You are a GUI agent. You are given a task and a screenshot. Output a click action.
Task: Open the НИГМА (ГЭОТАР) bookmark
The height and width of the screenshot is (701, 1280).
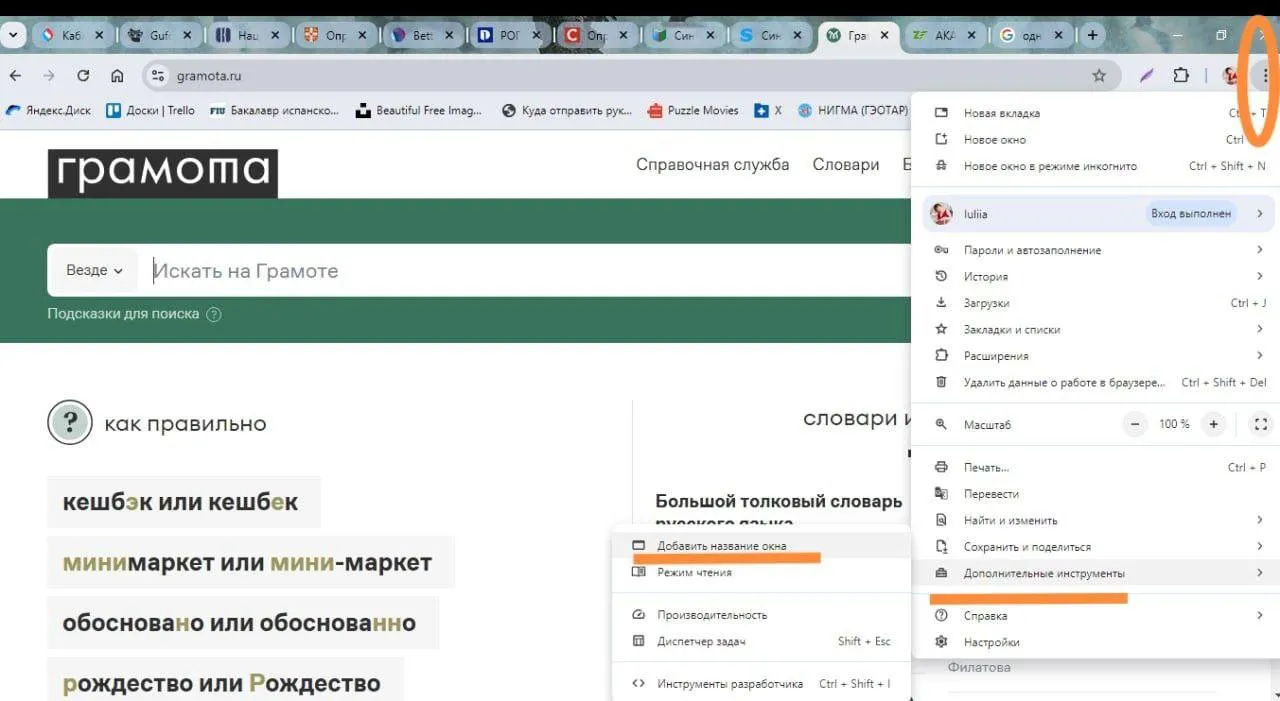(853, 110)
